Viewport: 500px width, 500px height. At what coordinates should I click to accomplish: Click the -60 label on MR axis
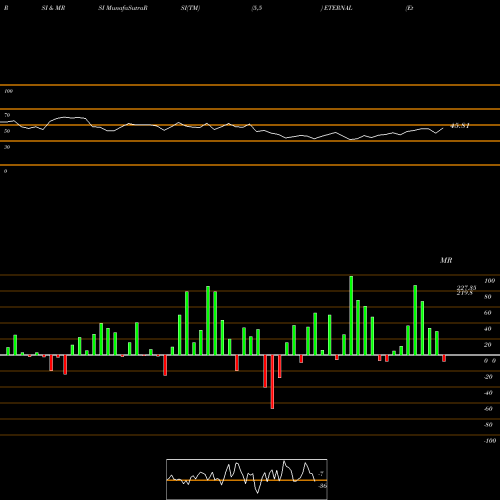488,409
